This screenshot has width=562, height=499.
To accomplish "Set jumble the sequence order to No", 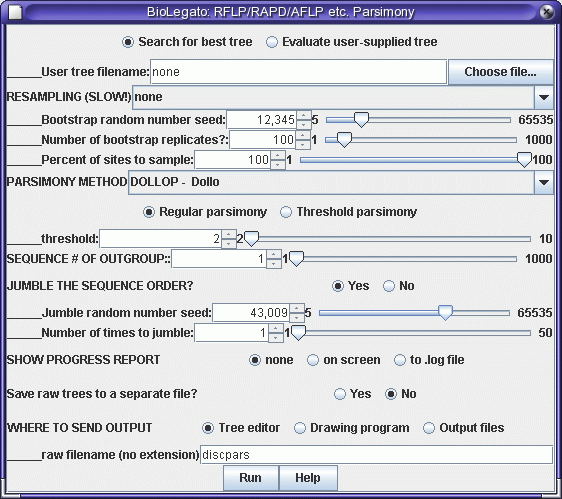I will click(x=399, y=286).
